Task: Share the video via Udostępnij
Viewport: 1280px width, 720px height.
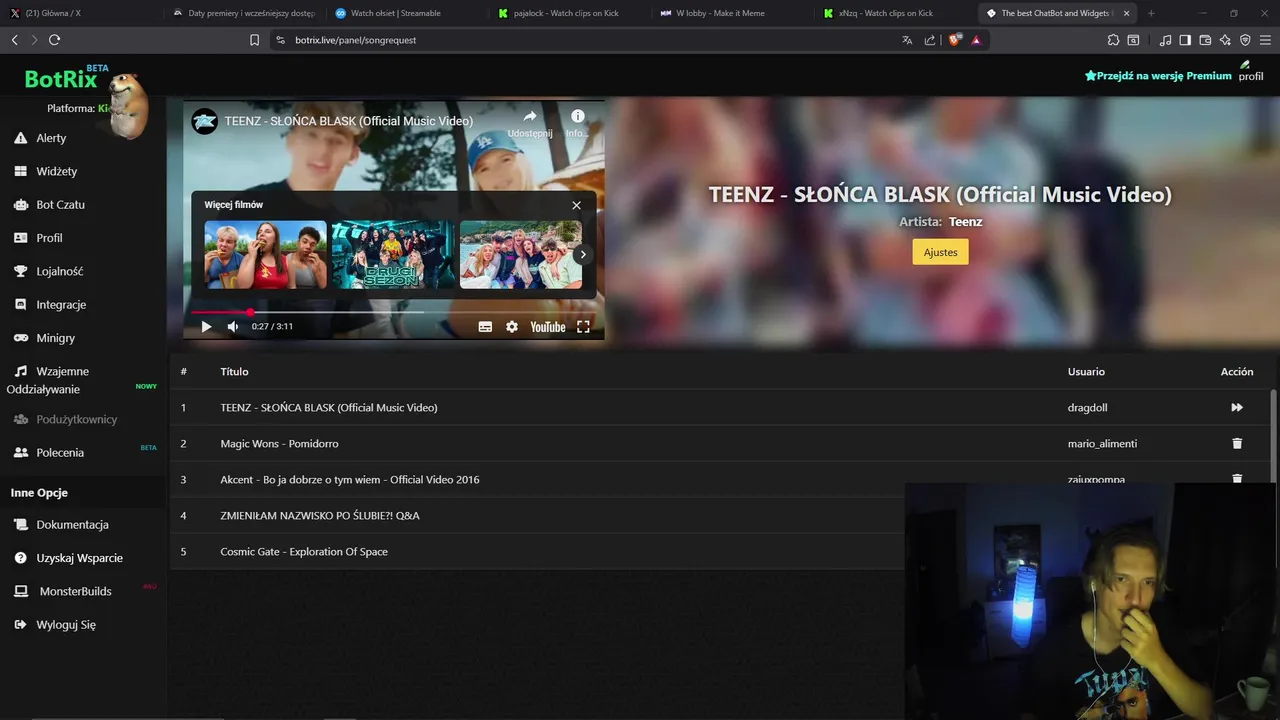Action: pyautogui.click(x=530, y=123)
